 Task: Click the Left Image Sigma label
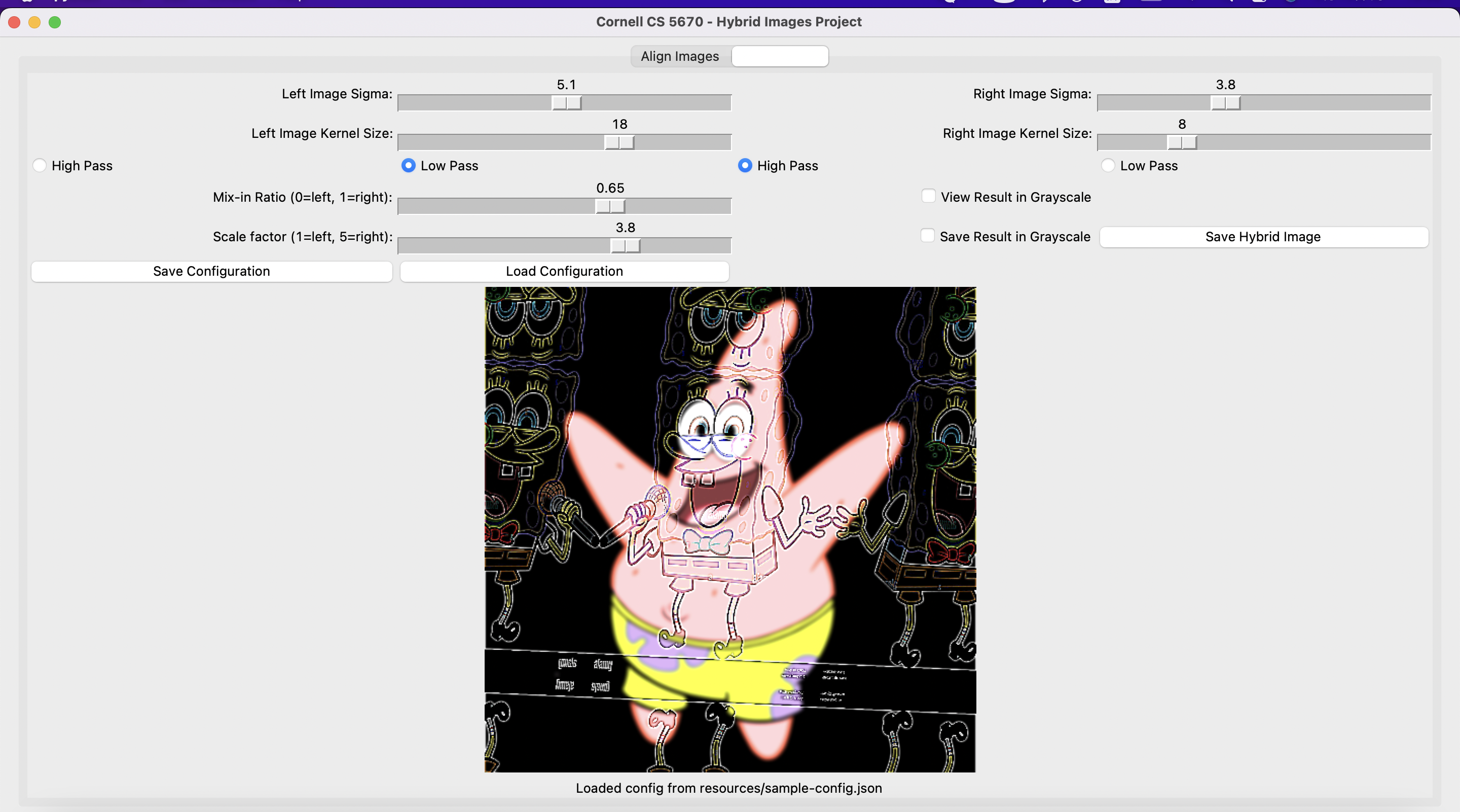[337, 93]
